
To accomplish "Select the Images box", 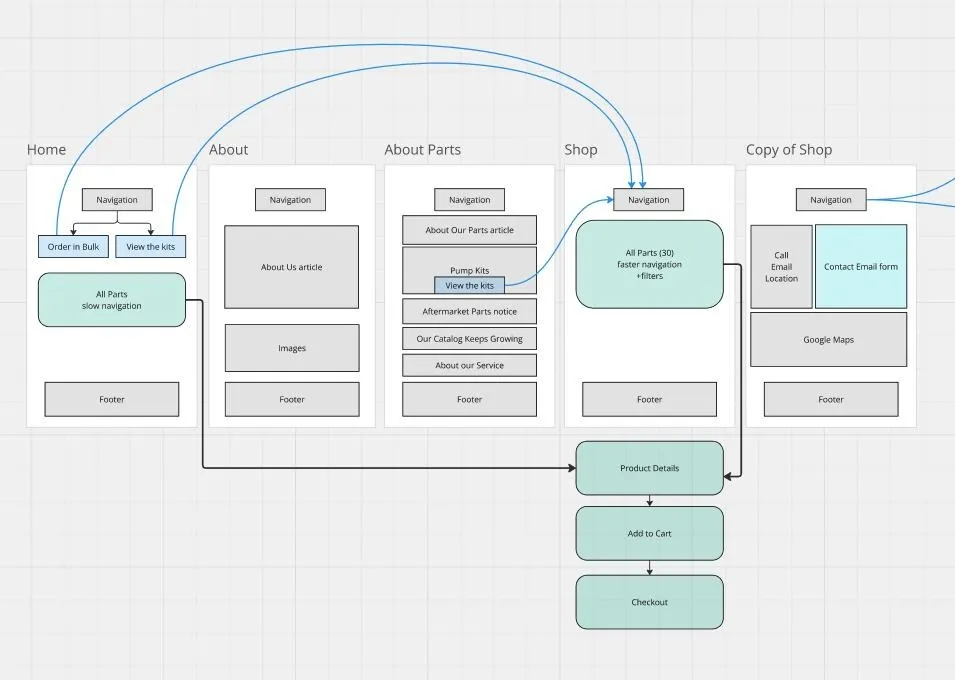I will [292, 348].
